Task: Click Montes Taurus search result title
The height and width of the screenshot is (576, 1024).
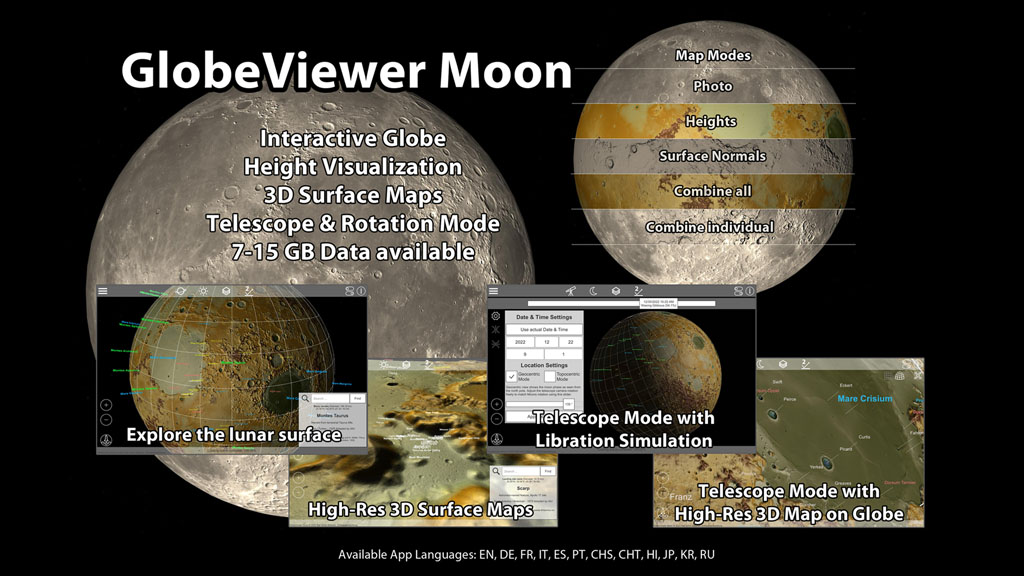Action: point(332,415)
